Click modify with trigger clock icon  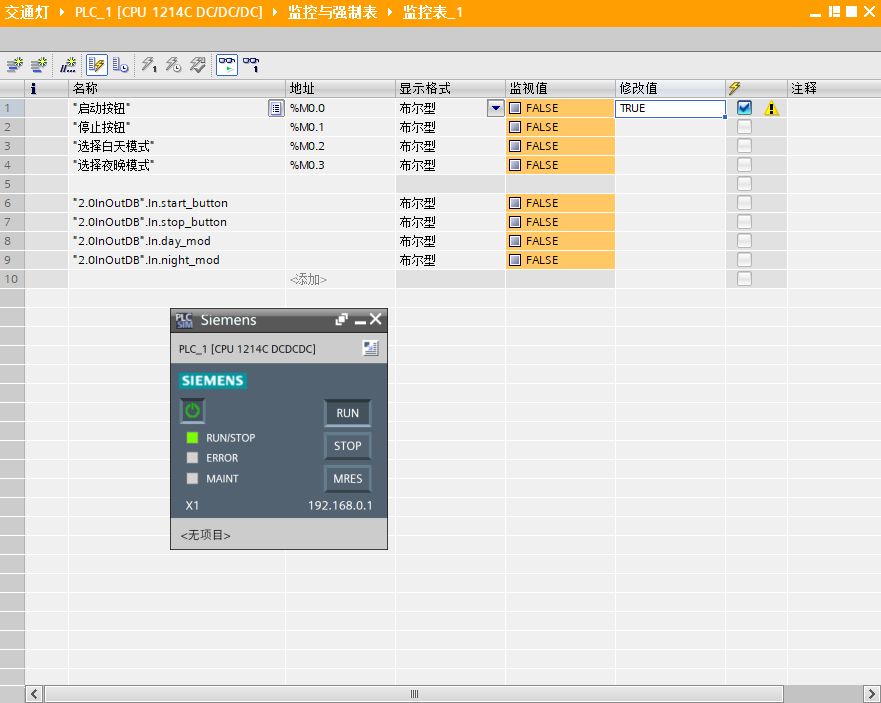point(173,65)
